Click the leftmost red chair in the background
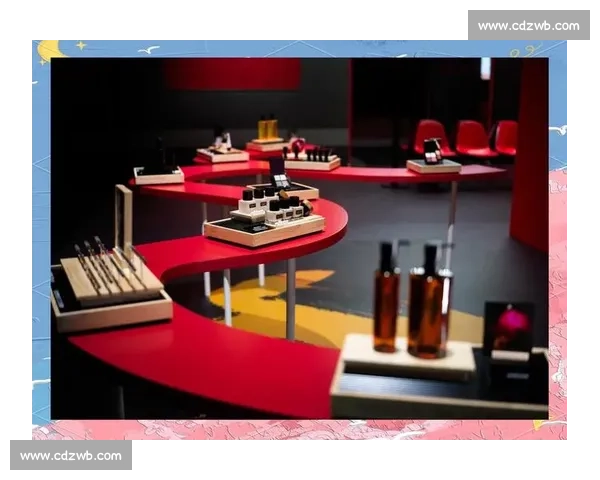The image size is (600, 480). tap(431, 136)
